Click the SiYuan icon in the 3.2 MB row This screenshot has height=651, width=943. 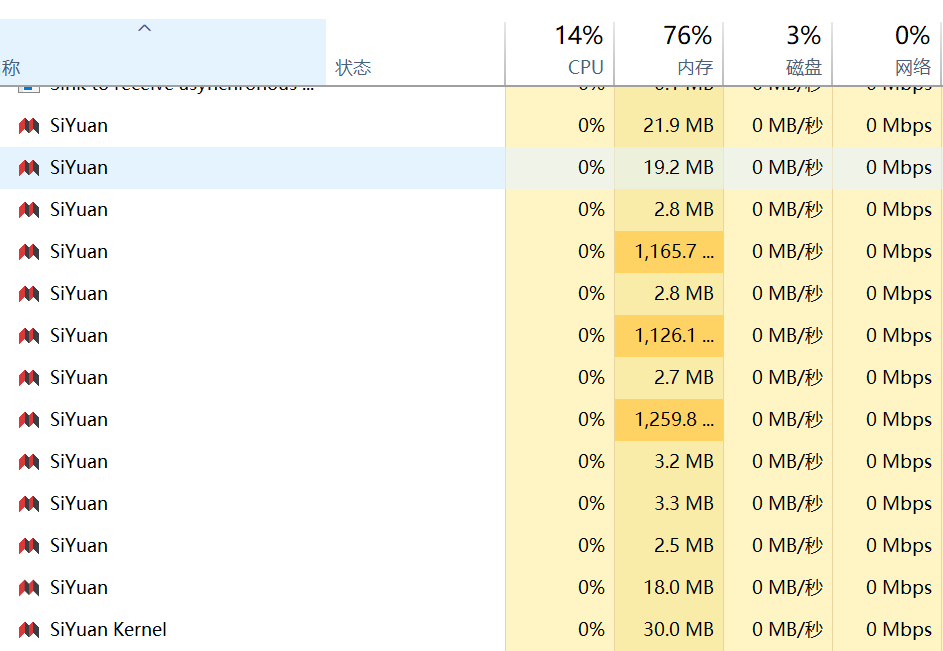pyautogui.click(x=29, y=462)
